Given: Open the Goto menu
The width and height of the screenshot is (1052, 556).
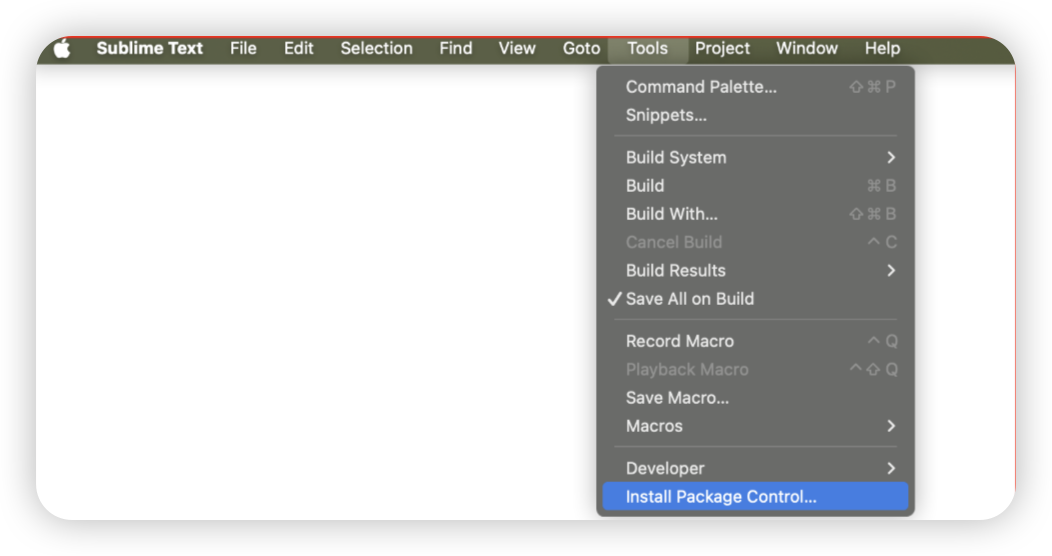Looking at the screenshot, I should click(x=581, y=48).
